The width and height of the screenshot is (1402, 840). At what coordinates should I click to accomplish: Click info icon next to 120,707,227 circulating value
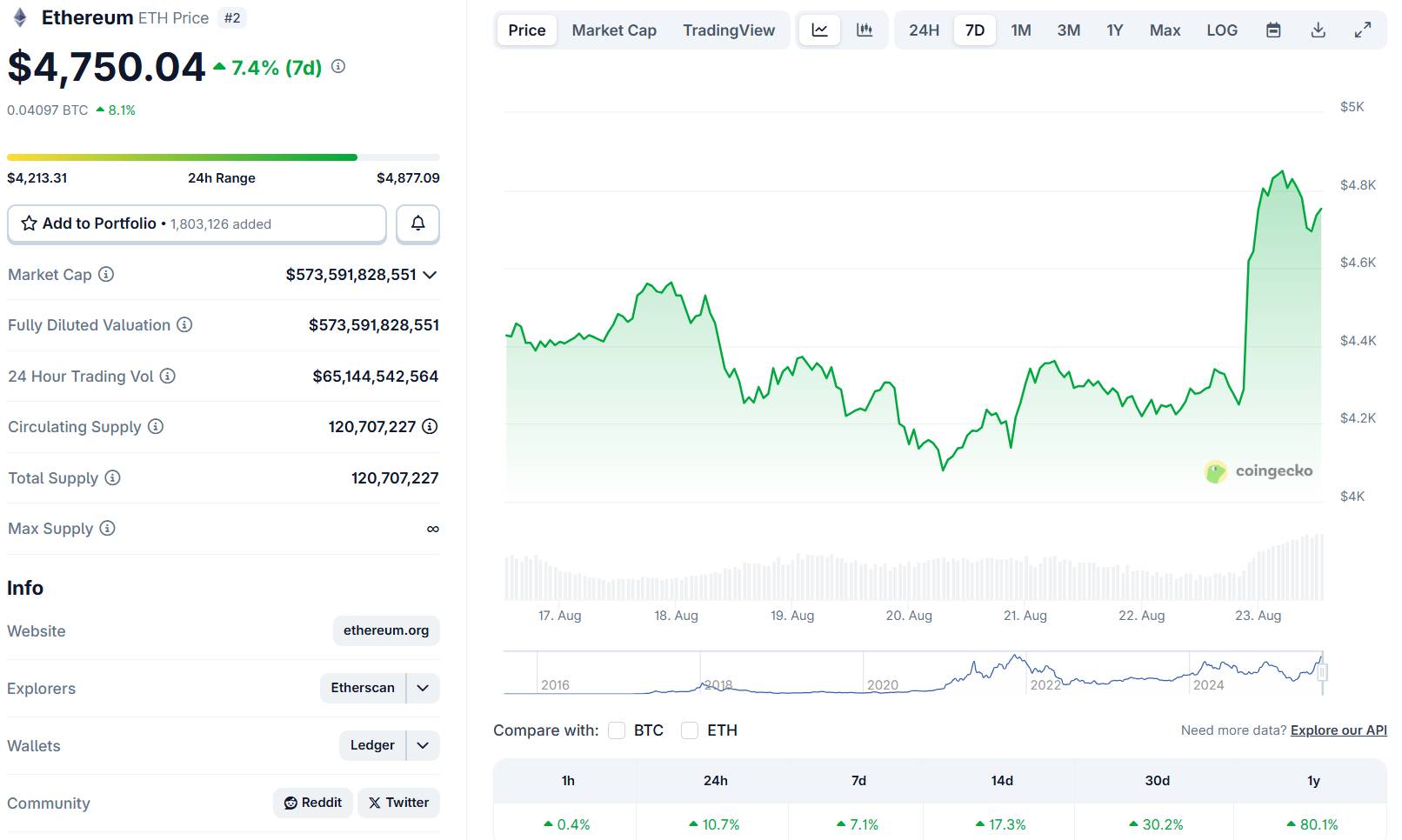click(x=430, y=426)
